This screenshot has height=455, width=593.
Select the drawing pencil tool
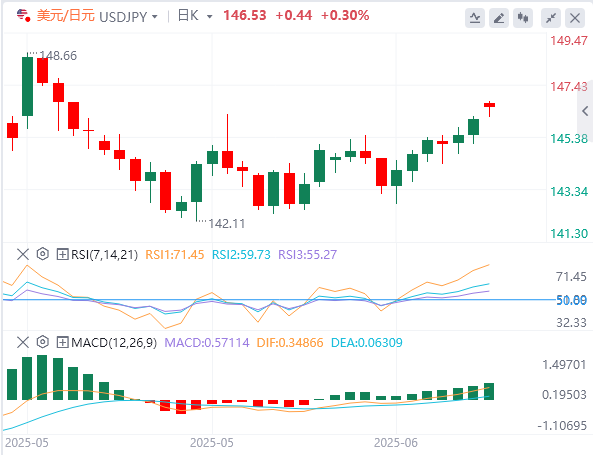click(499, 18)
